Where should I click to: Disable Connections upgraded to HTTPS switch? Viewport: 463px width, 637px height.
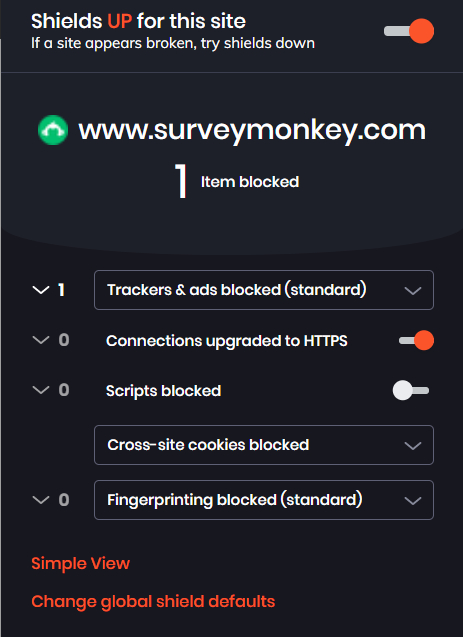click(x=416, y=340)
